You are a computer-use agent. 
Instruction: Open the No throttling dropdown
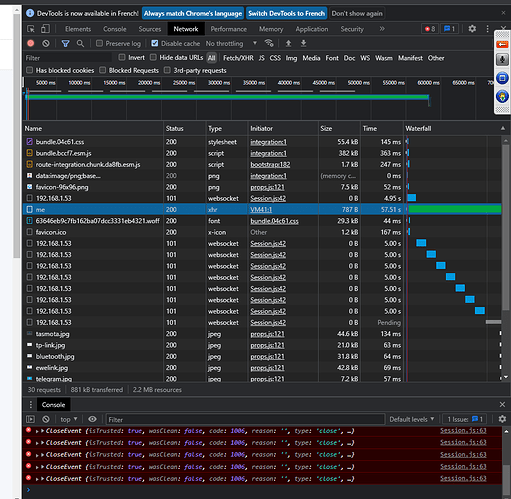click(x=231, y=43)
